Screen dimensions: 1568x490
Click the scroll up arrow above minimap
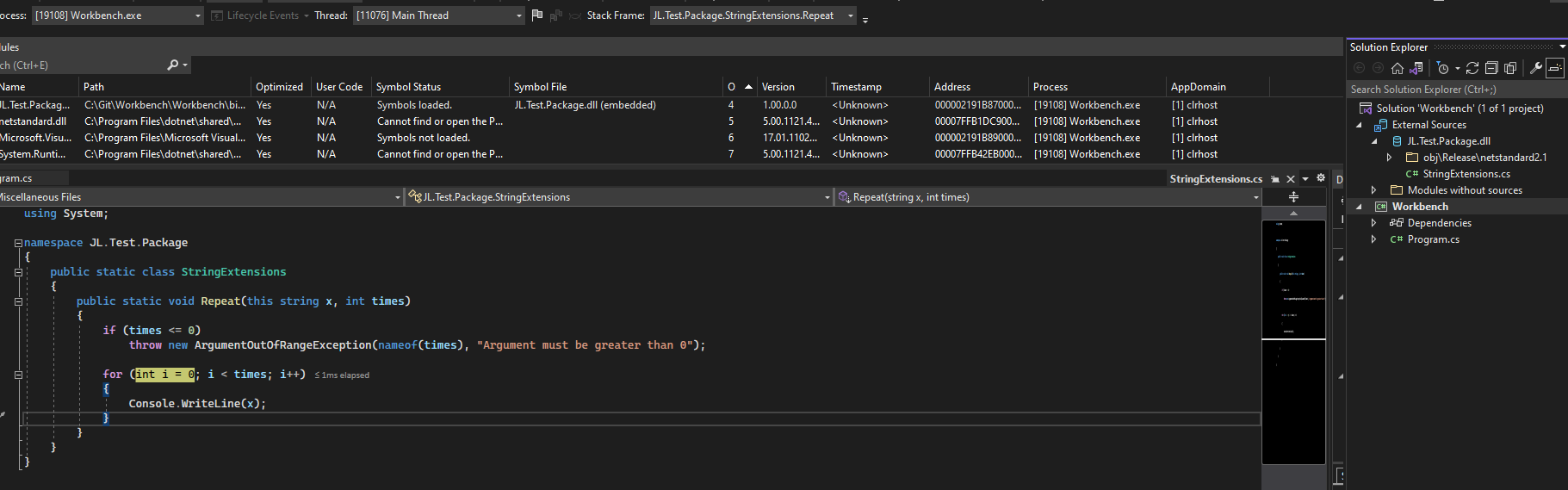coord(1293,213)
